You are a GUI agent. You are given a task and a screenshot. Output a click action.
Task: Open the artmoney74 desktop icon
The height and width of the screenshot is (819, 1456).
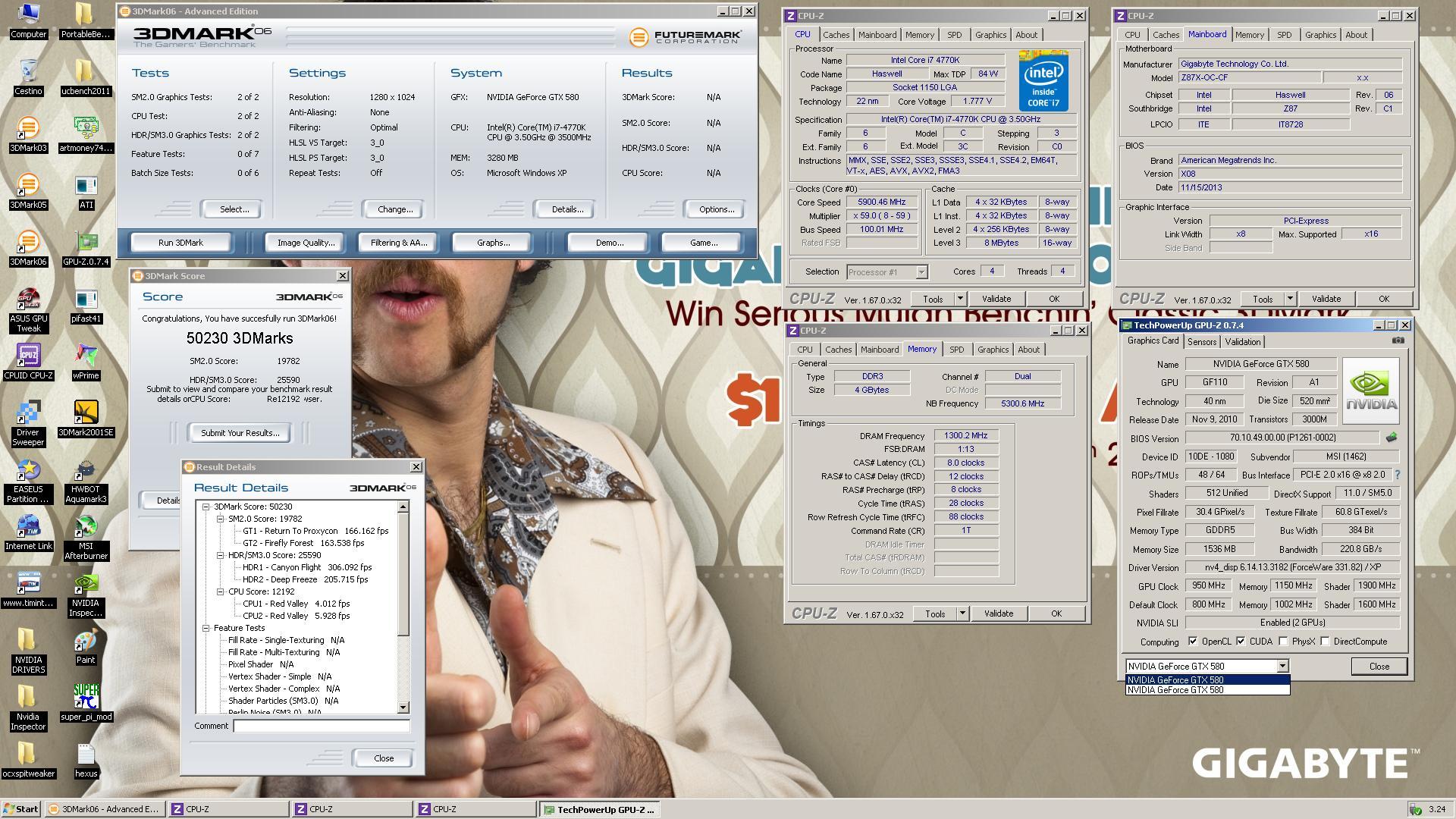coord(86,134)
